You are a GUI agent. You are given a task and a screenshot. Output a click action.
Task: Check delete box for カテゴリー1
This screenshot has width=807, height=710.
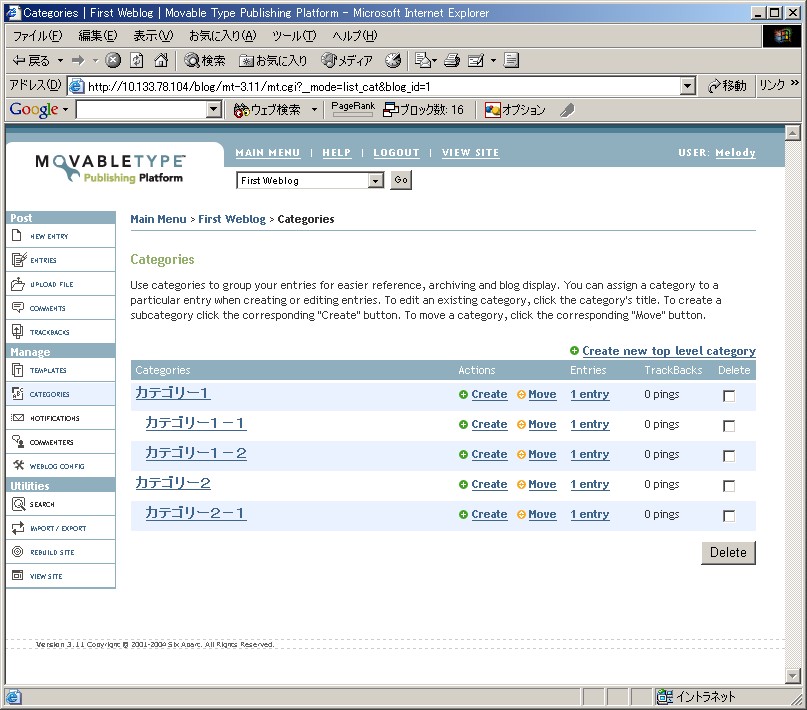click(x=729, y=396)
